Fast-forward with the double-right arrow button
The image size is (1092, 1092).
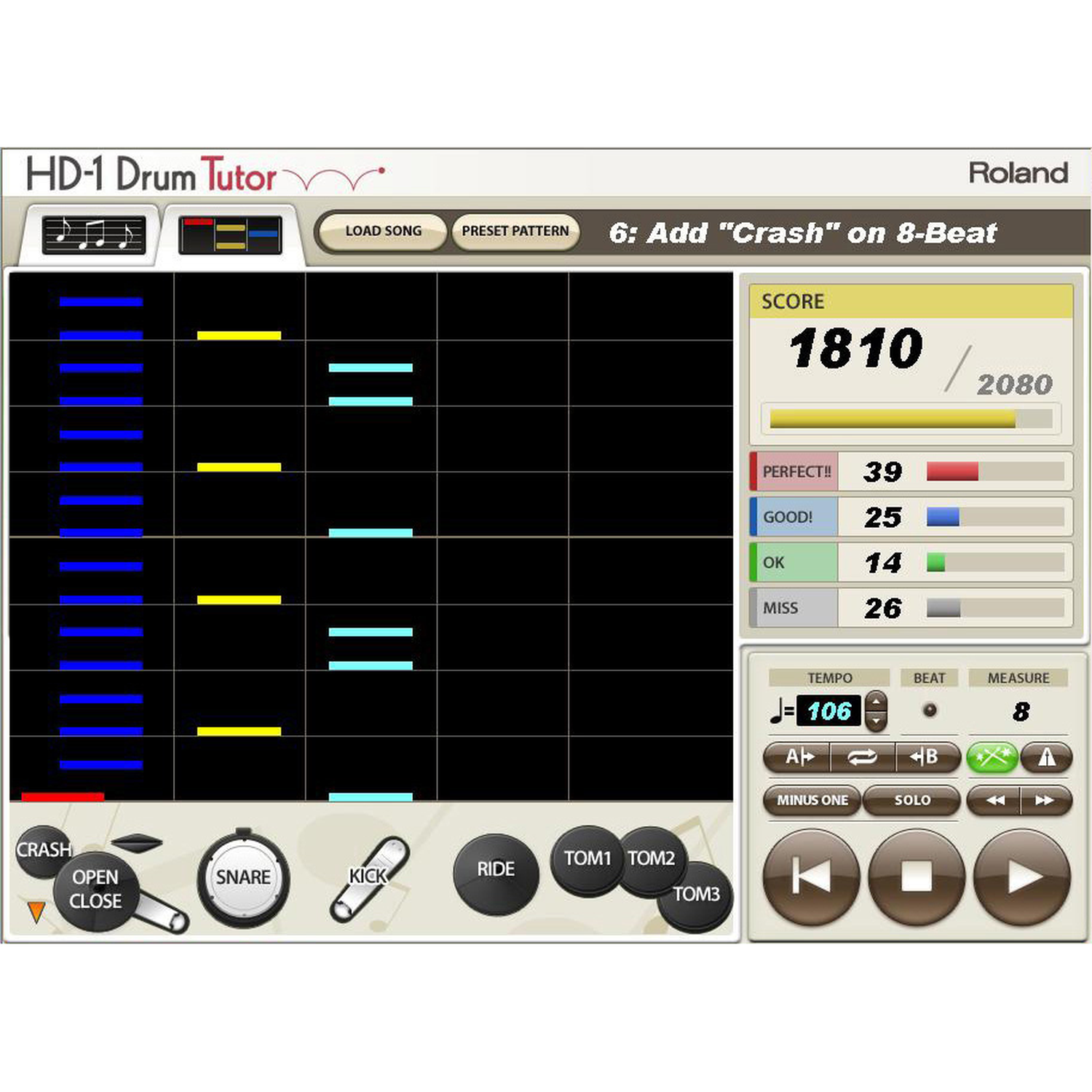coord(1045,799)
